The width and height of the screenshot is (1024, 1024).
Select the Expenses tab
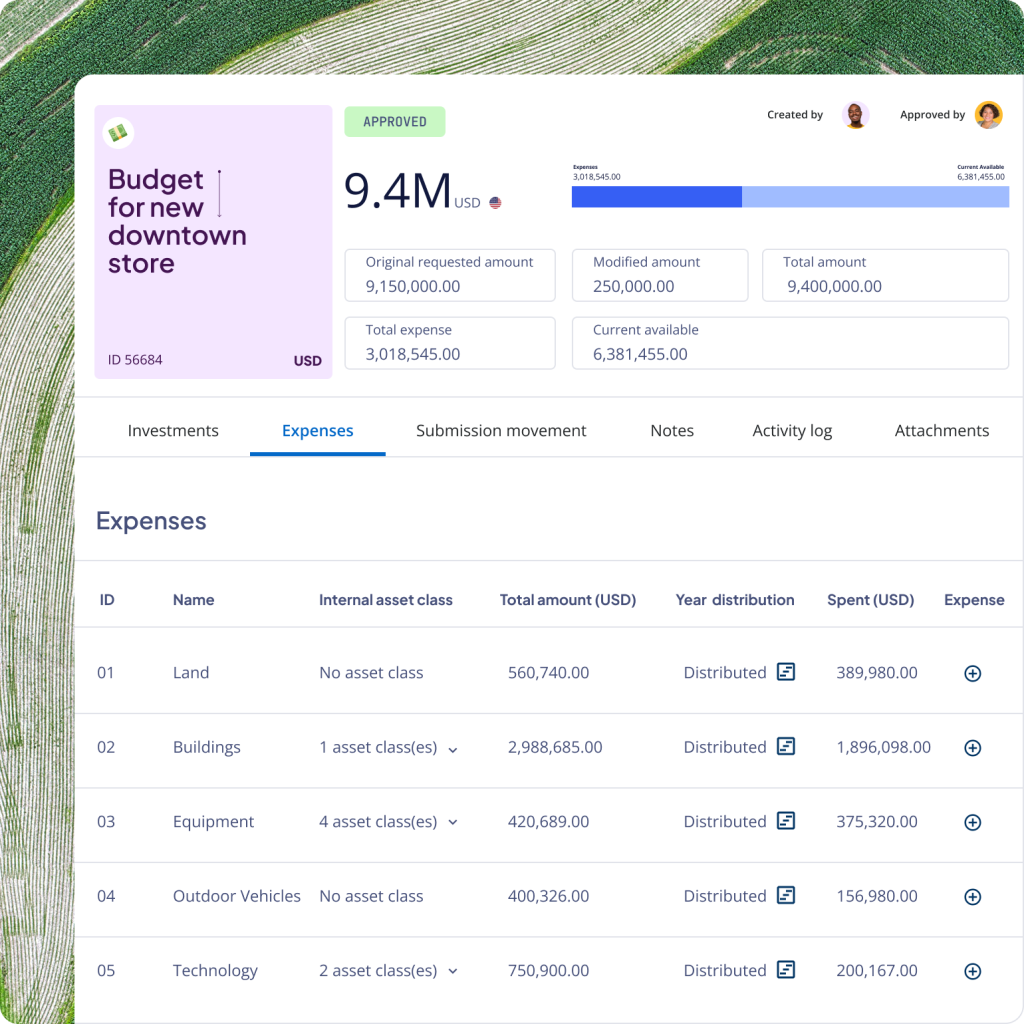(x=317, y=431)
